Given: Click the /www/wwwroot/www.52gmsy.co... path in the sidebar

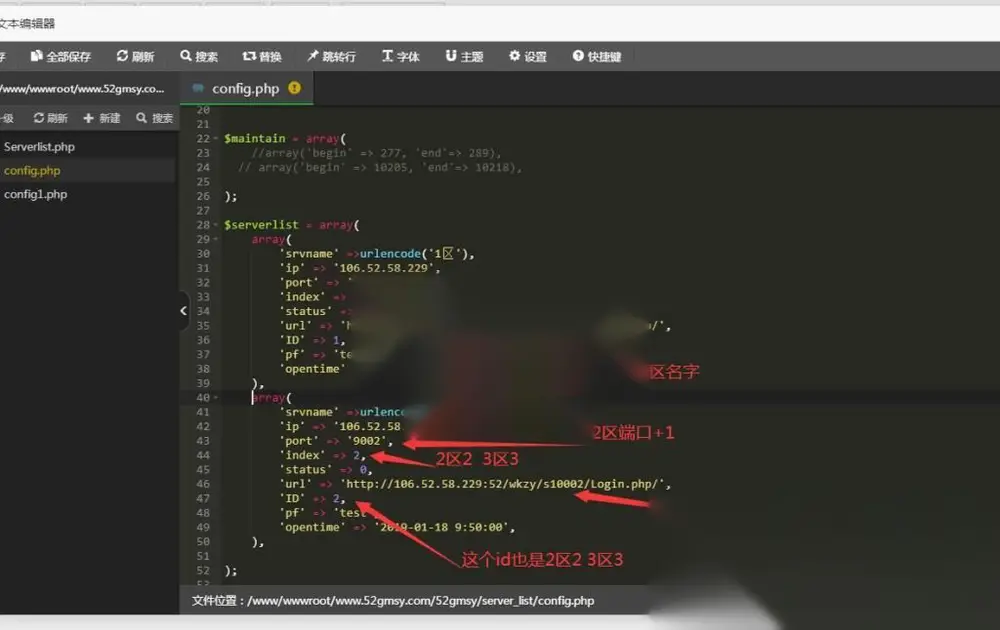Looking at the screenshot, I should coord(82,89).
